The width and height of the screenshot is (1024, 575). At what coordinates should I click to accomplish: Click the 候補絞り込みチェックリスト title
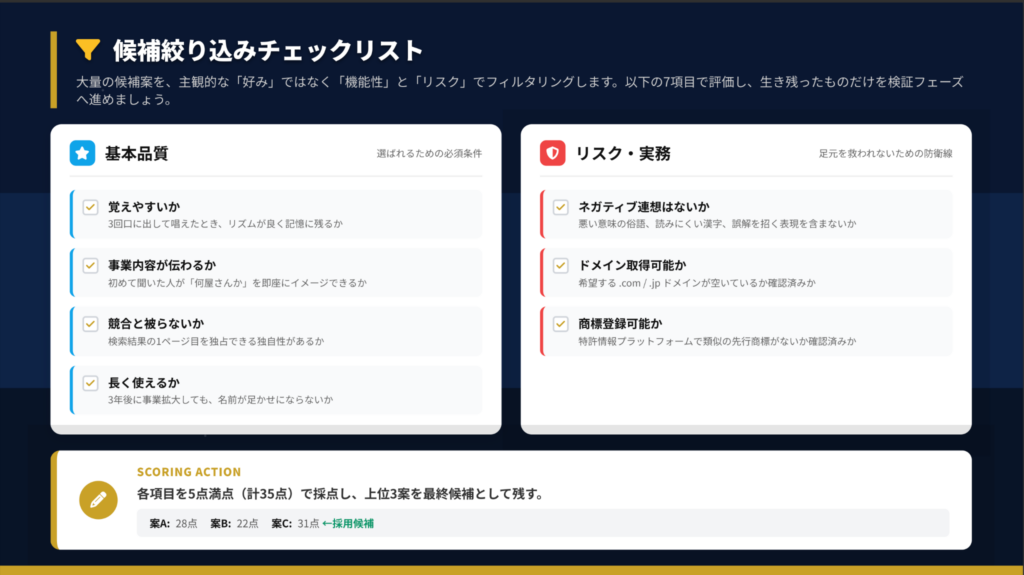[x=268, y=50]
